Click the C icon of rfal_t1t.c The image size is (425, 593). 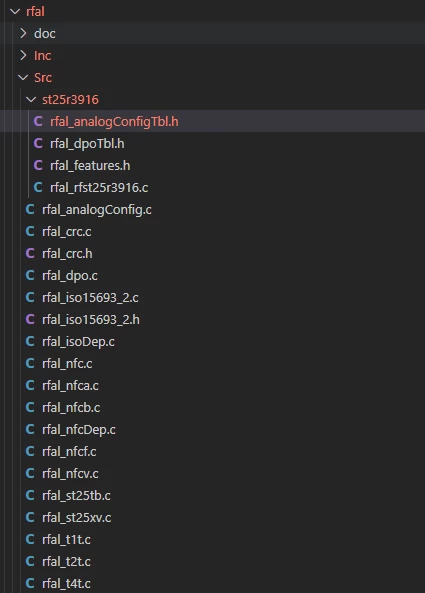(x=30, y=539)
